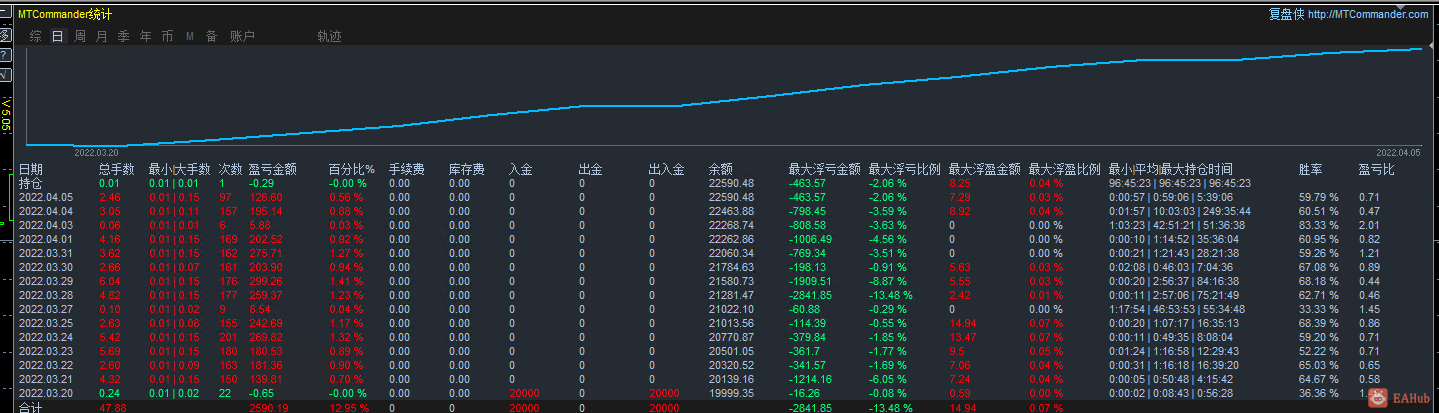
Task: Switch to the 综 (summary) tab
Action: pyautogui.click(x=36, y=36)
